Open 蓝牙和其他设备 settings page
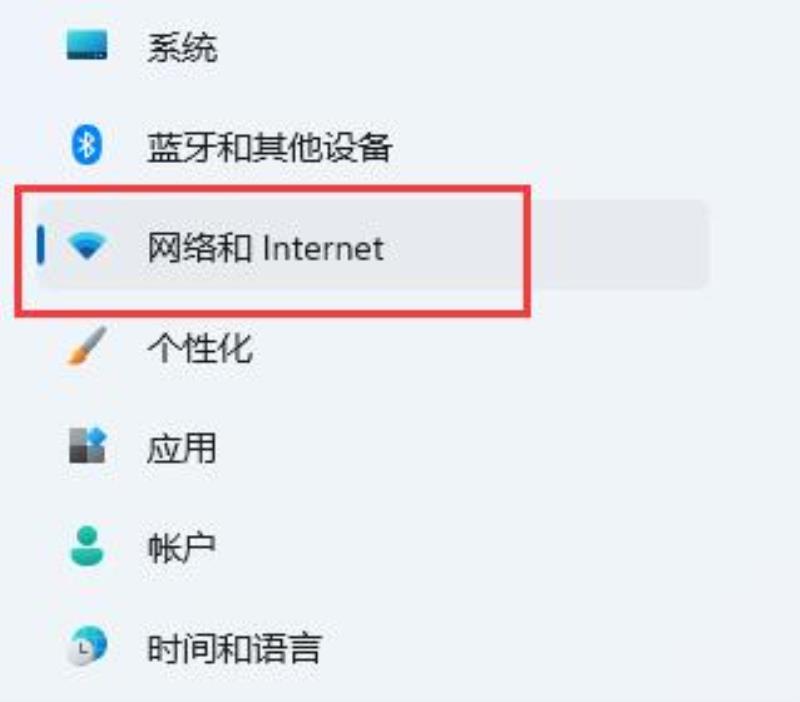This screenshot has width=800, height=702. (269, 147)
